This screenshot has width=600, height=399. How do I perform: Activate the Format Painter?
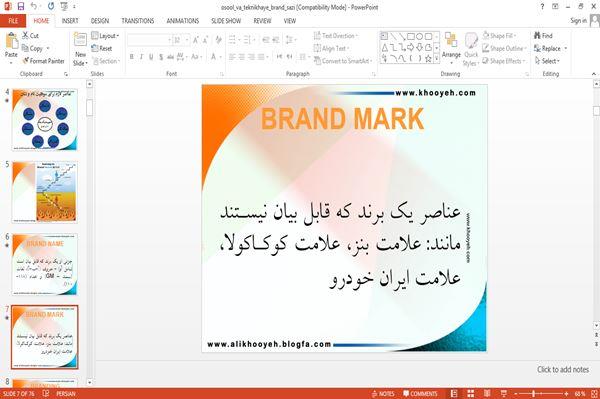[43, 61]
